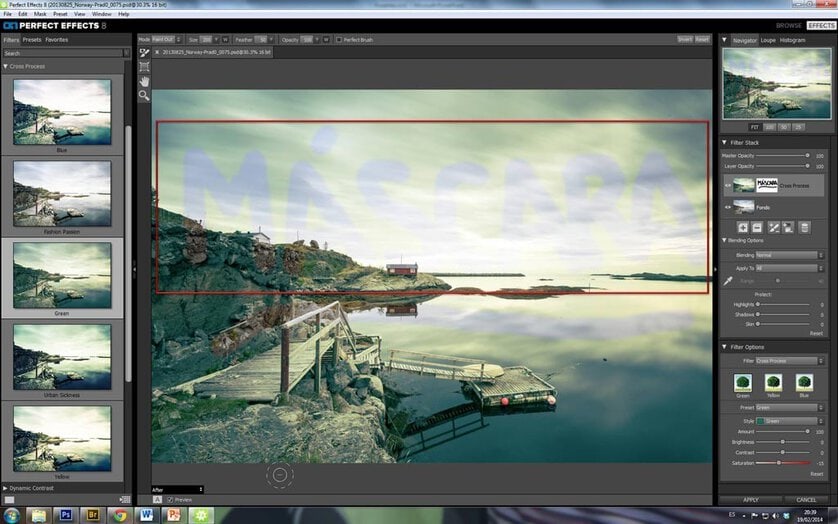Expand the Dynamic Contrast category
This screenshot has height=524, width=838.
[5, 488]
